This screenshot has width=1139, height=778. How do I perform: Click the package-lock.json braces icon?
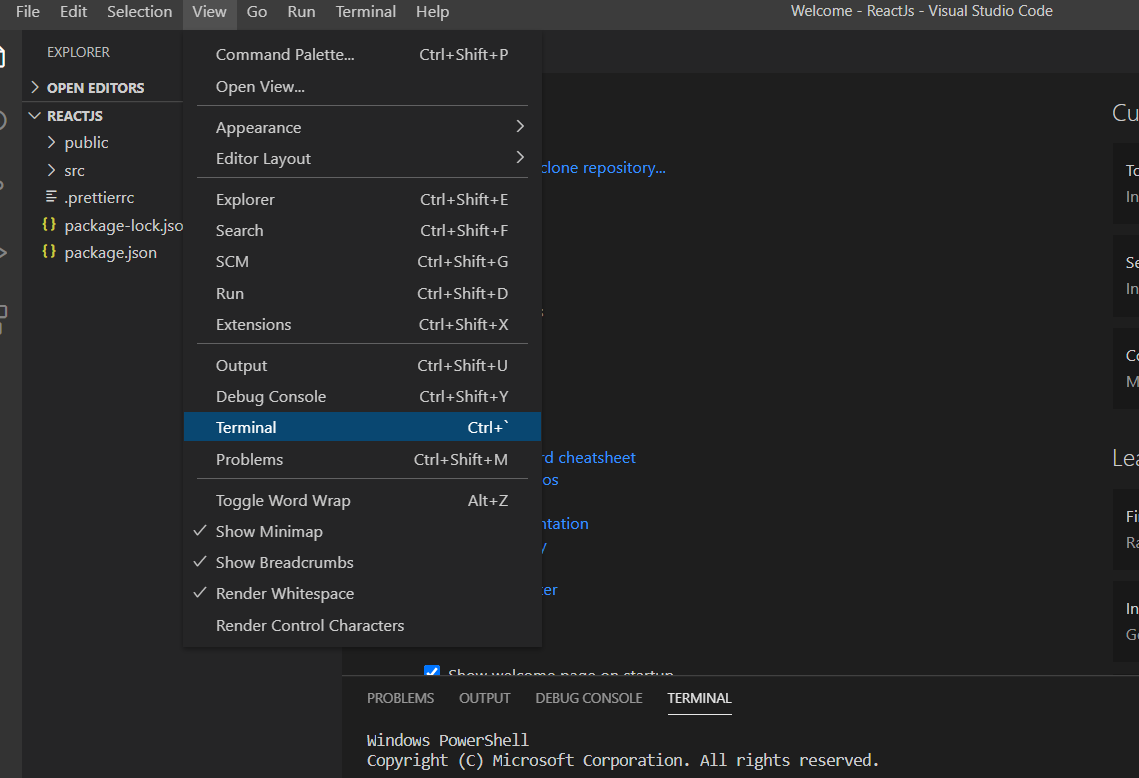pos(49,224)
